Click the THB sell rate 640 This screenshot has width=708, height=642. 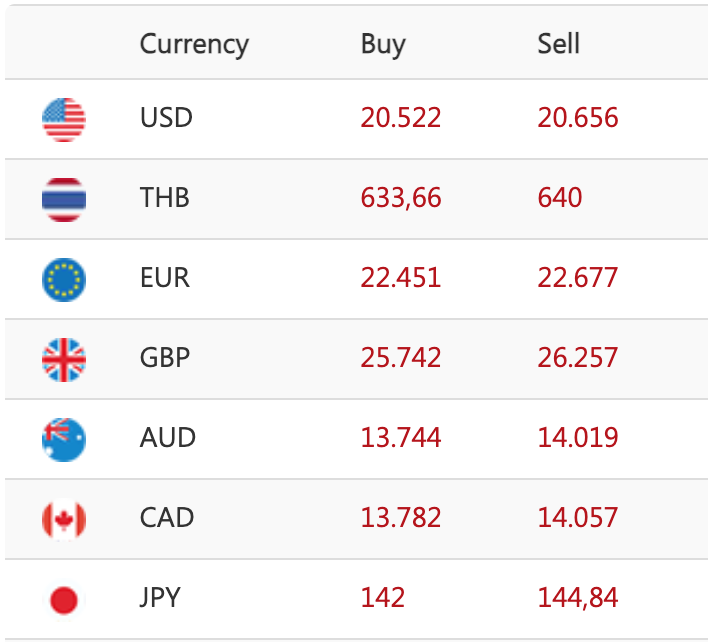pyautogui.click(x=559, y=198)
